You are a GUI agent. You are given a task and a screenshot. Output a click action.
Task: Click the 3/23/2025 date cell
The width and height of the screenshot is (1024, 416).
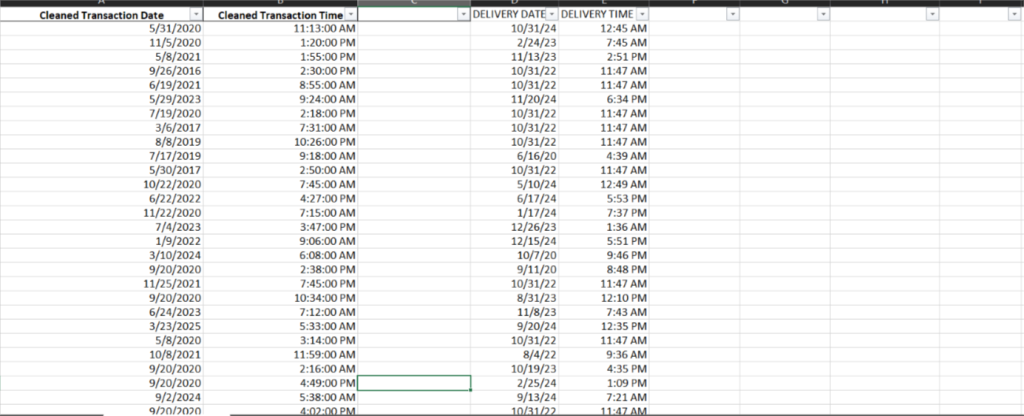(x=102, y=326)
